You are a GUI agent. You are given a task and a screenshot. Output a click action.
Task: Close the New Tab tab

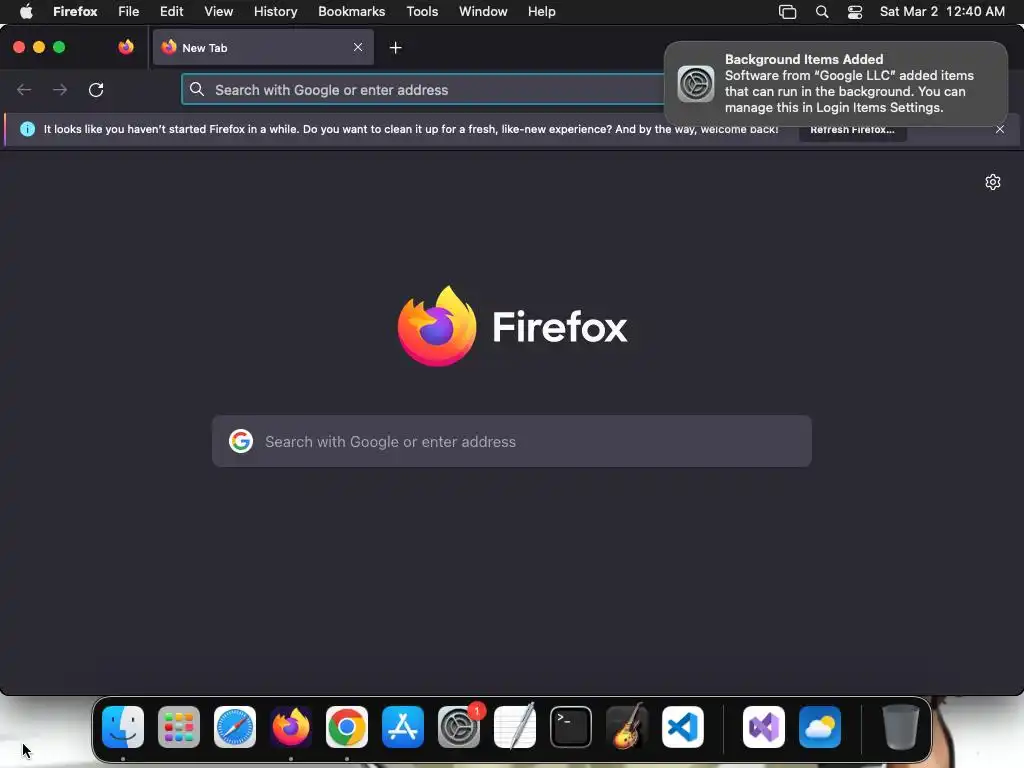click(x=358, y=47)
